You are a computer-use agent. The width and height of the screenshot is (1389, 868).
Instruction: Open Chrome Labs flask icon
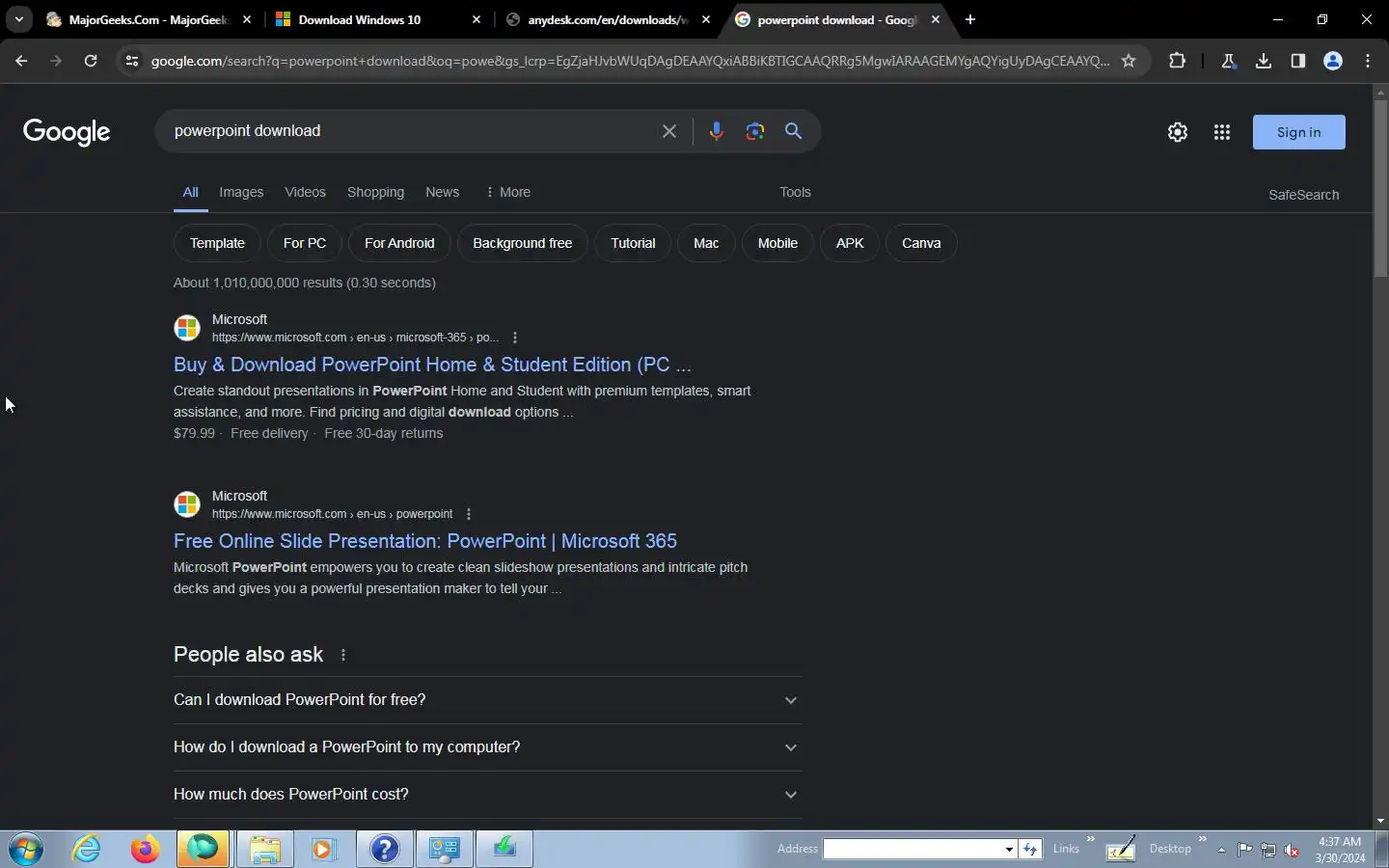click(x=1228, y=61)
